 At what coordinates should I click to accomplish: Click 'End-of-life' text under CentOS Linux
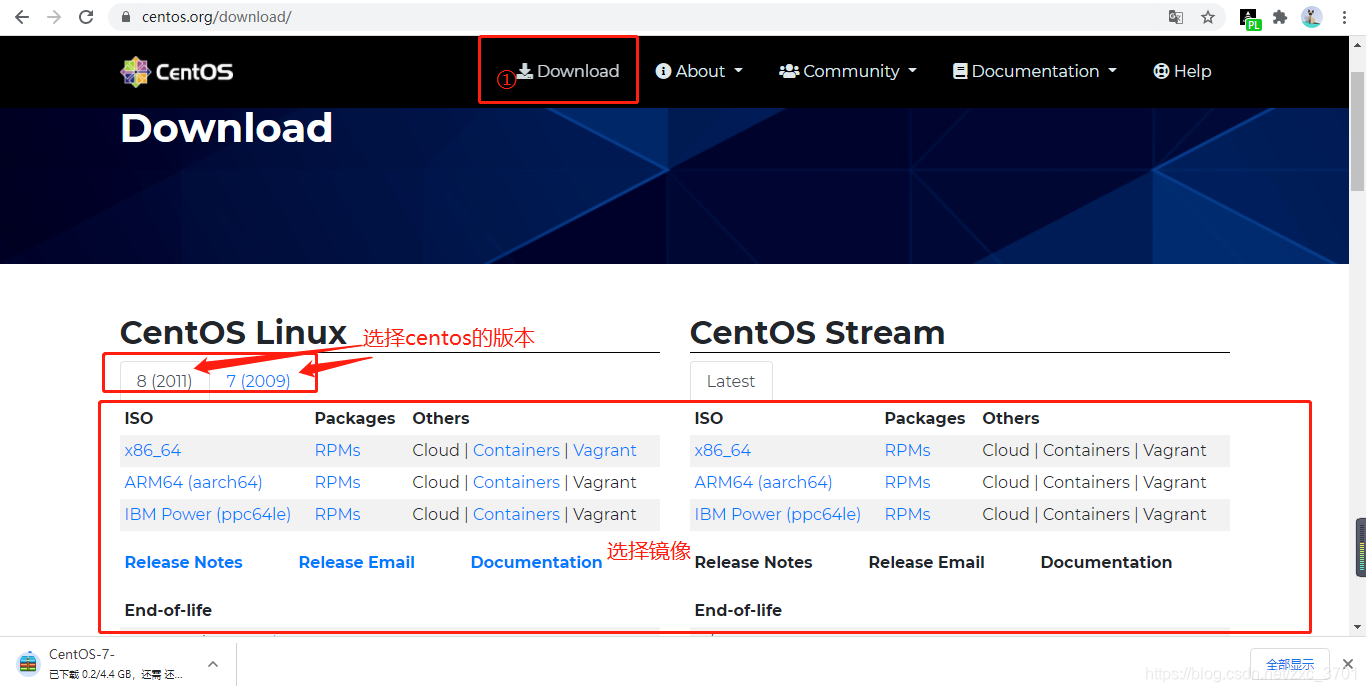(168, 610)
